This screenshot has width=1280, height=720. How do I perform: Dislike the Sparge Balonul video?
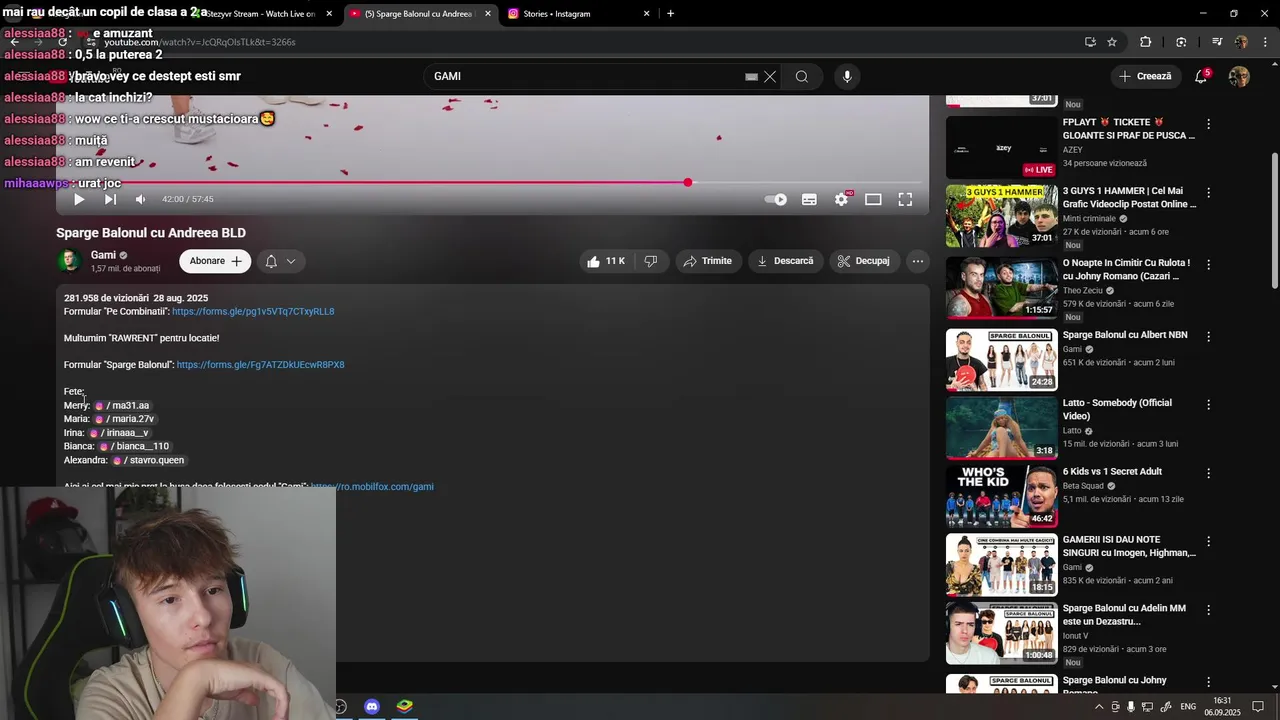[651, 261]
